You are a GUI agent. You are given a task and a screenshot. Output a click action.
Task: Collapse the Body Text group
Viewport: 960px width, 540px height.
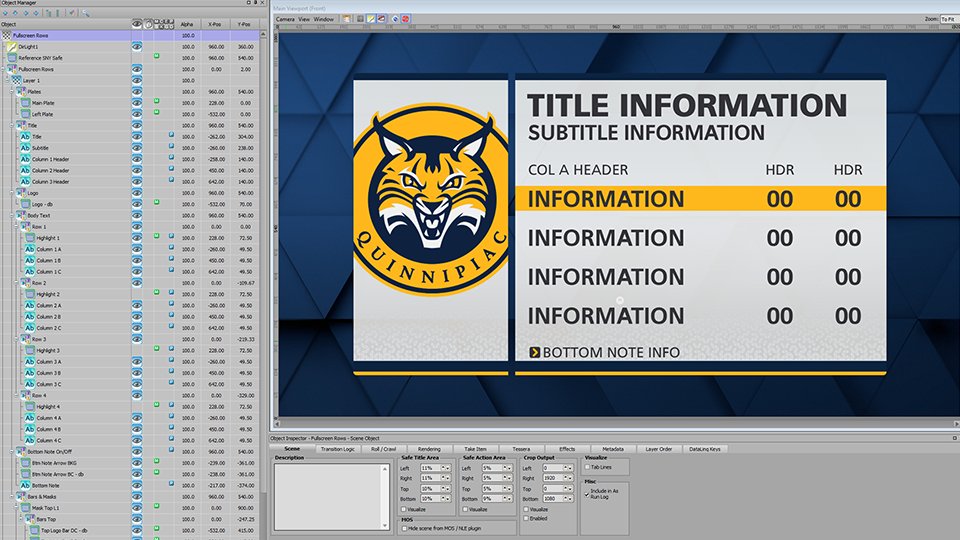12,216
